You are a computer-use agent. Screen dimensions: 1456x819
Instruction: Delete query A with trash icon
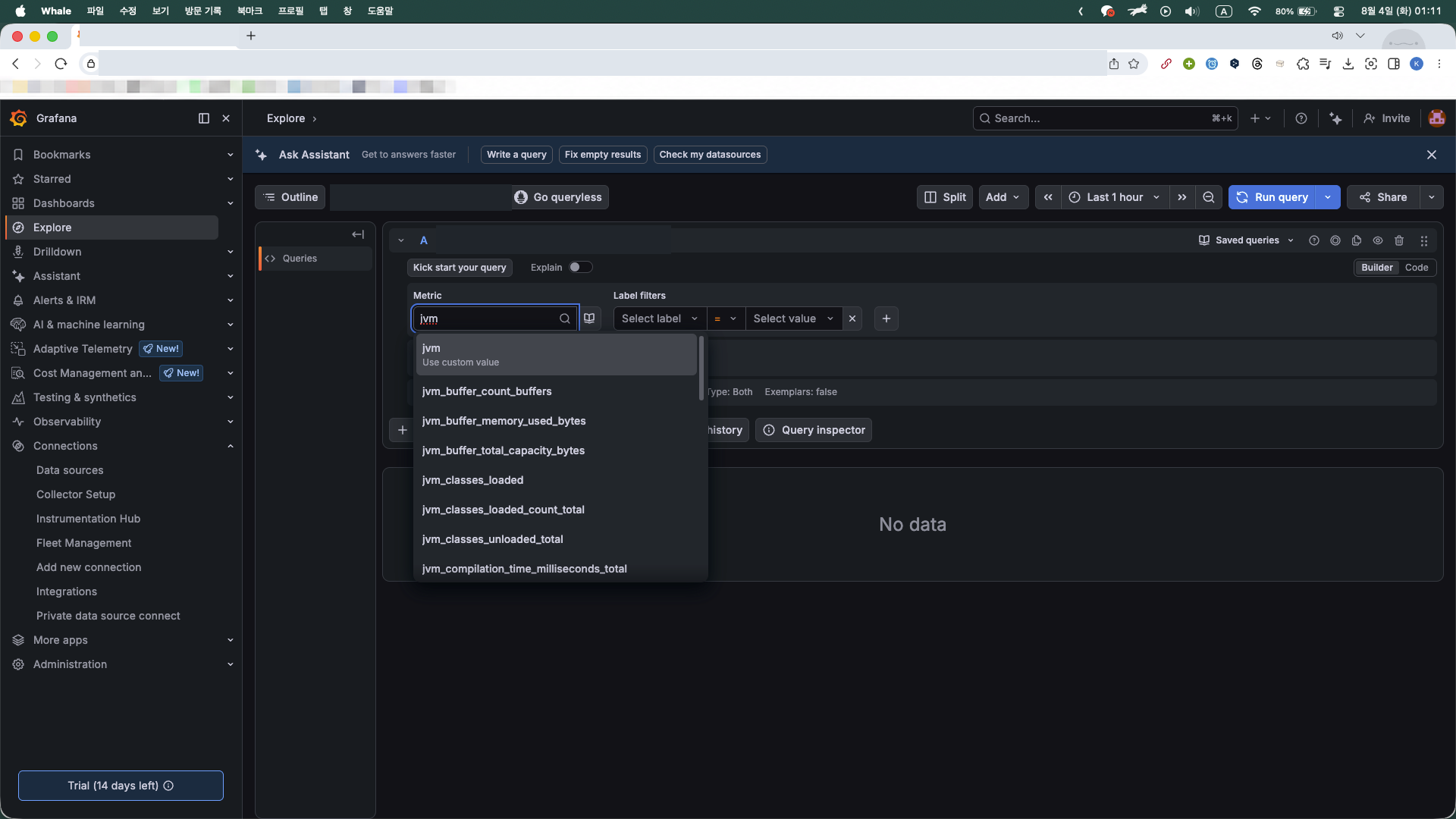[1399, 240]
